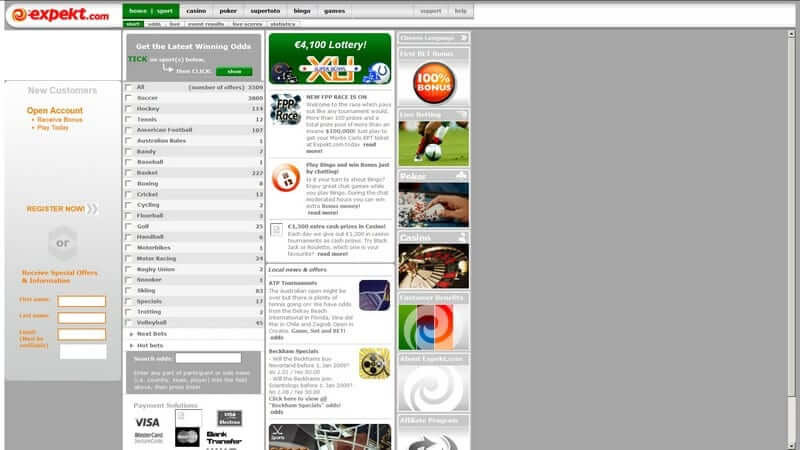Tick the Golf checkbox
The width and height of the screenshot is (800, 450).
[x=129, y=227]
